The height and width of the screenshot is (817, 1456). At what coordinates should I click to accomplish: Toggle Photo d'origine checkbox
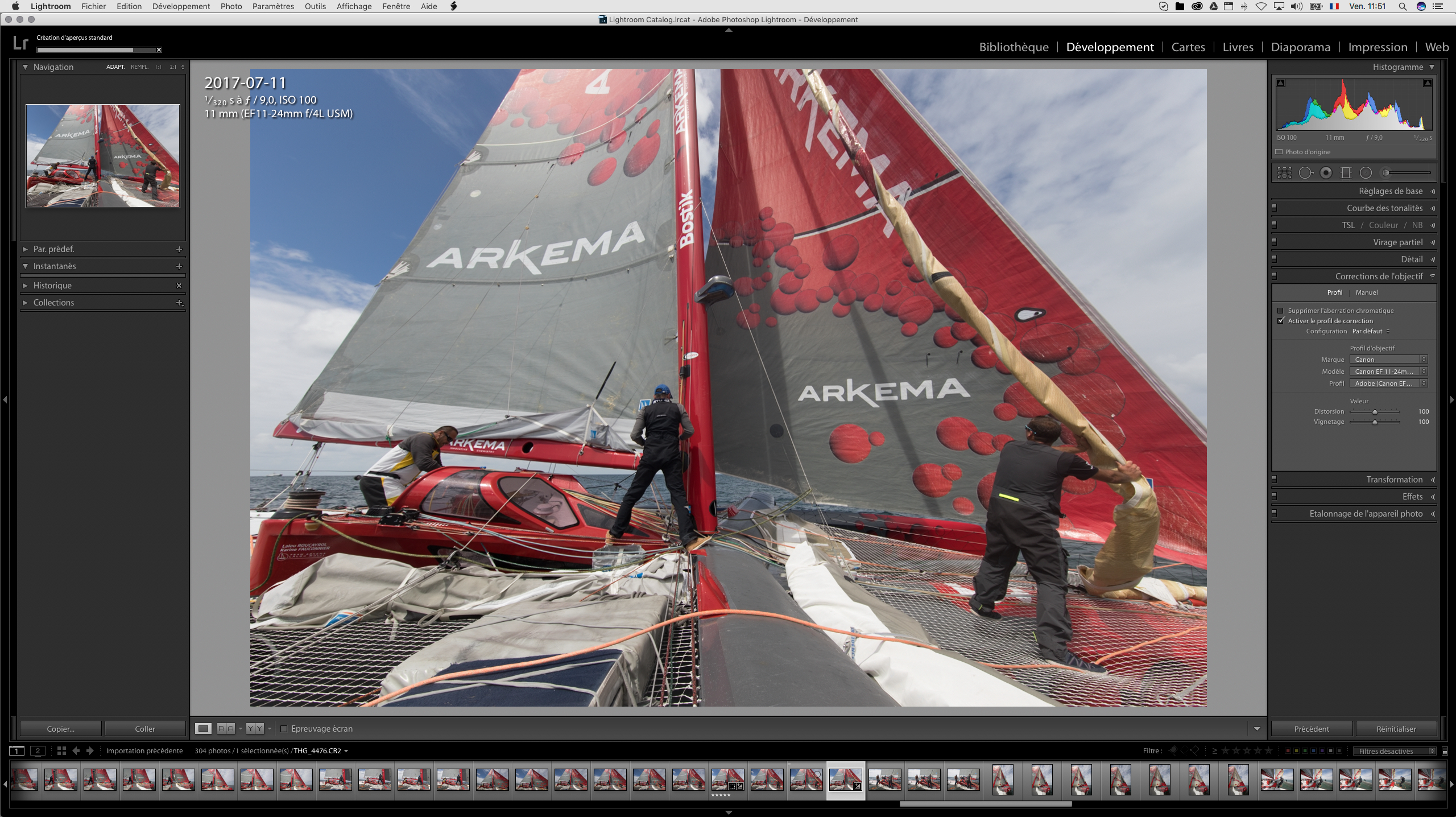[1279, 152]
